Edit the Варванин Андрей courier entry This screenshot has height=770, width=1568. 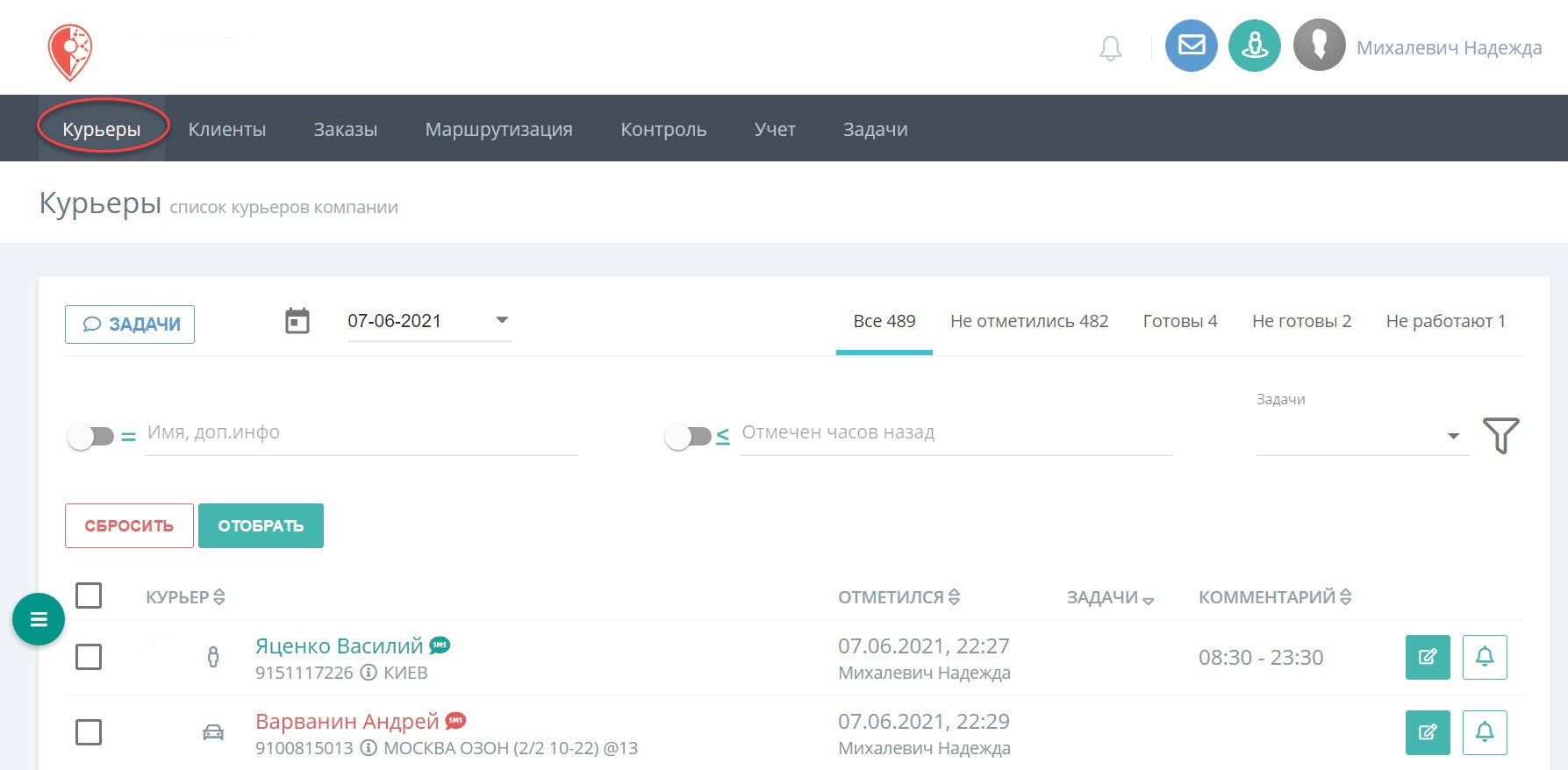pos(1428,732)
